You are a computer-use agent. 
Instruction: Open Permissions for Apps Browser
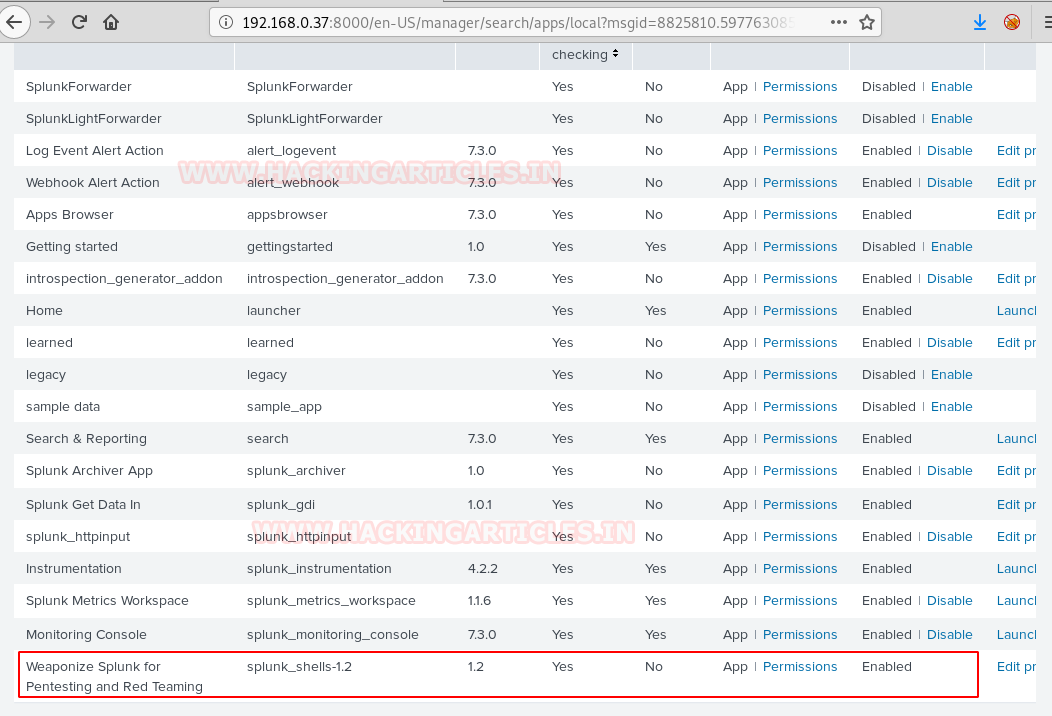(800, 215)
